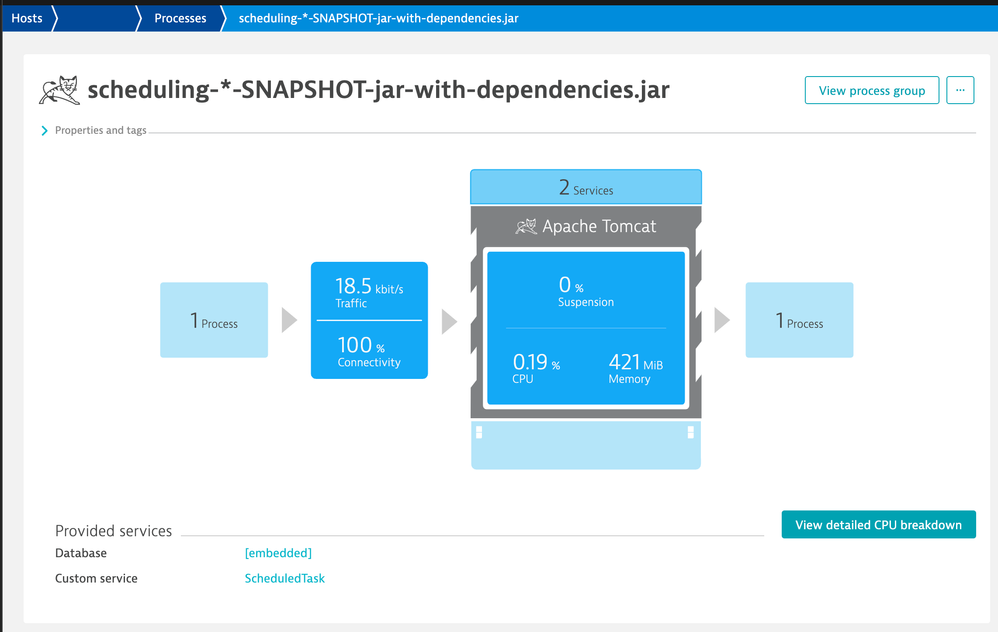Click the Apache Tomcat logo in the gray header
Screen dimensions: 998x632
[526, 226]
